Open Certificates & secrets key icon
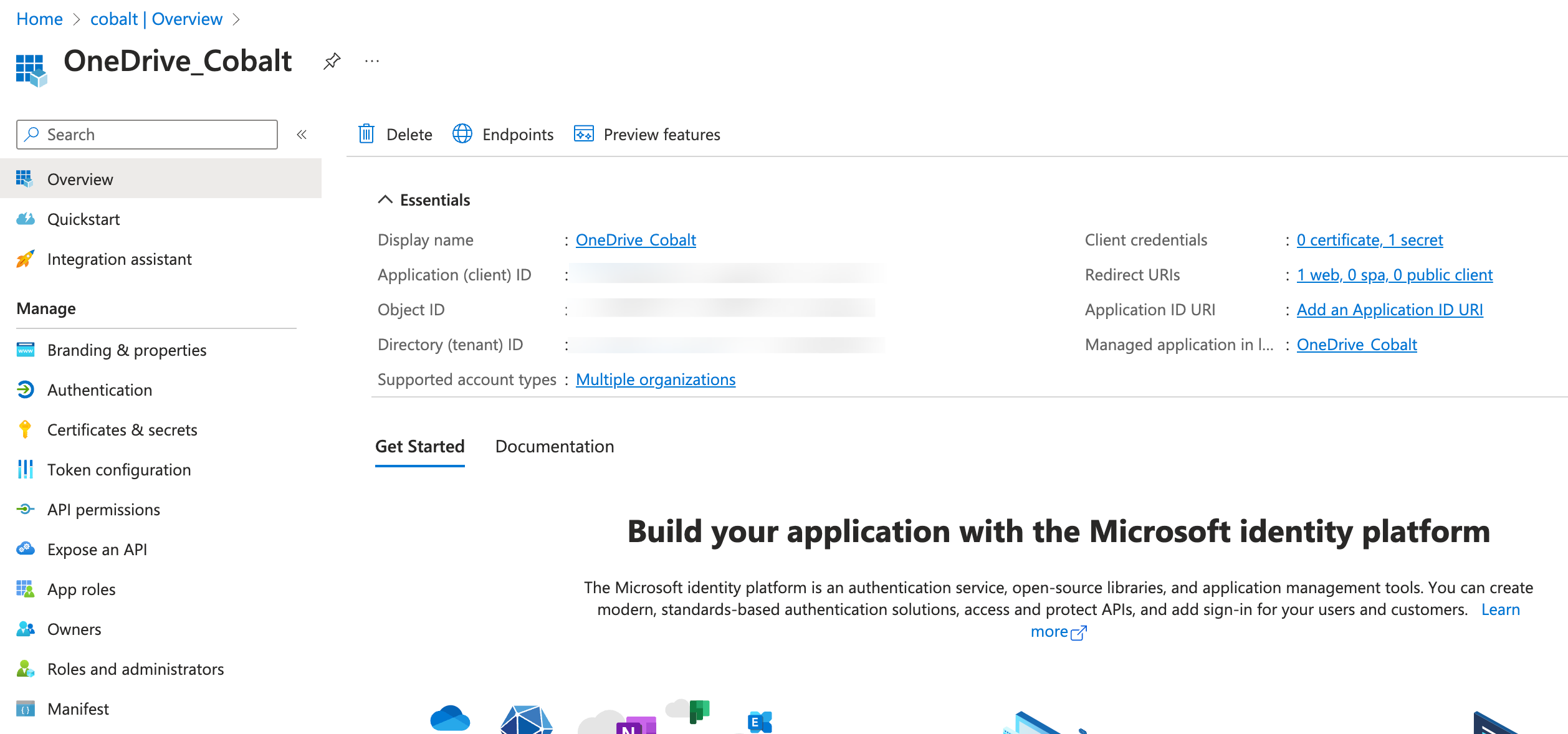 point(25,429)
